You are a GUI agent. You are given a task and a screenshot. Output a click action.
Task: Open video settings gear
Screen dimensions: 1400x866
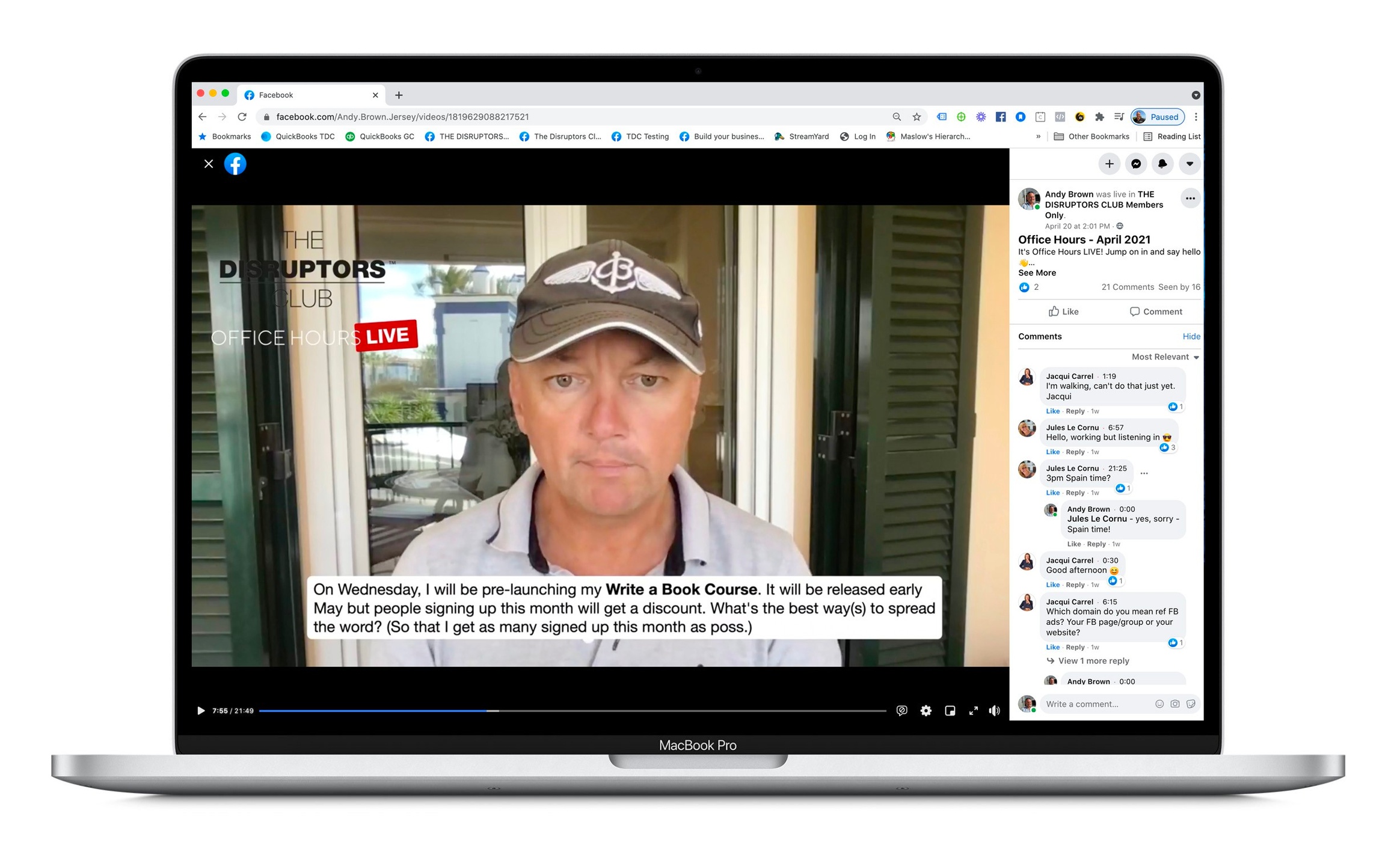[x=926, y=710]
